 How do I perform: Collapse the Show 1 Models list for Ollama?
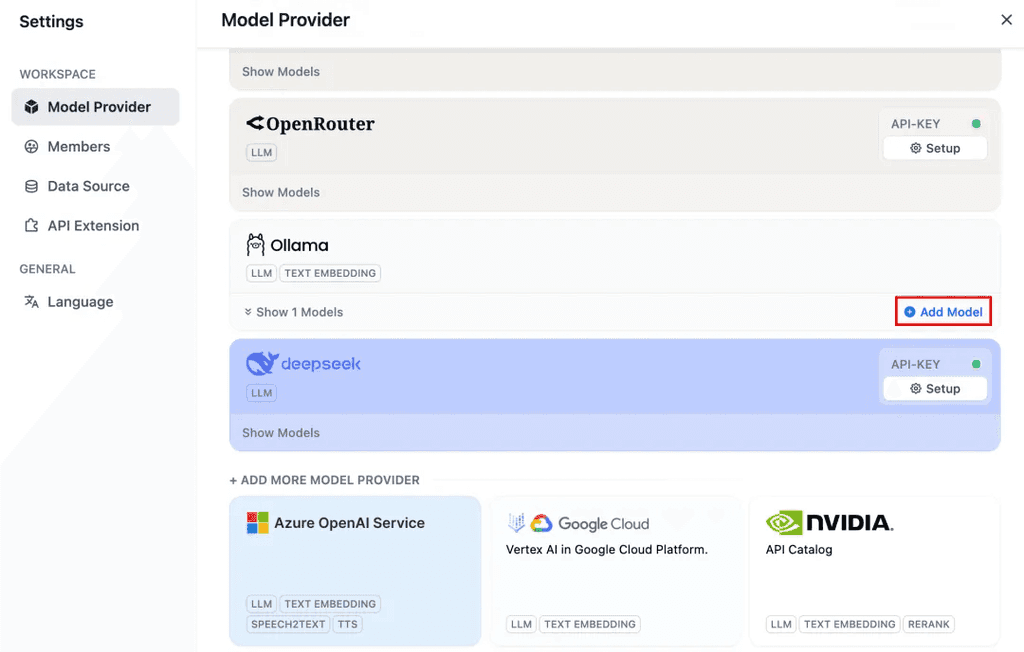(x=292, y=311)
